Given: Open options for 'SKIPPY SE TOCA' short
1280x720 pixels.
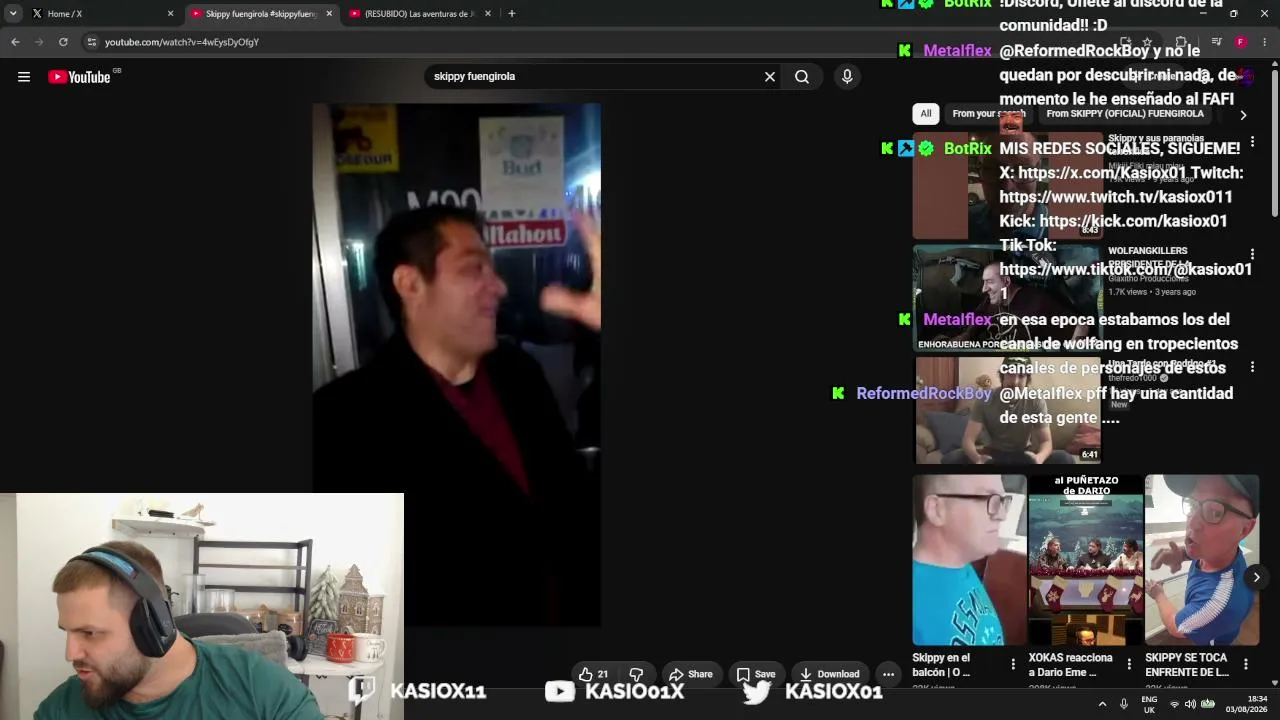Looking at the screenshot, I should pos(1246,664).
